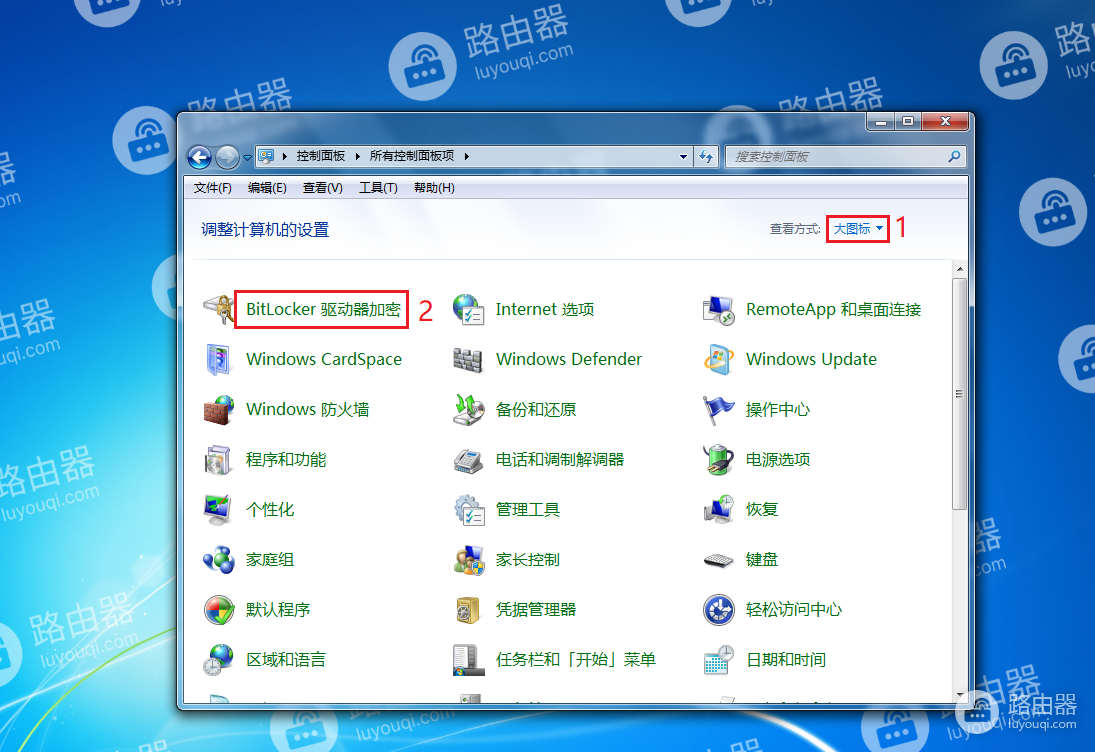This screenshot has height=752, width=1095.
Task: Click the 所有控制面板项 breadcrumb segment
Action: pyautogui.click(x=412, y=156)
